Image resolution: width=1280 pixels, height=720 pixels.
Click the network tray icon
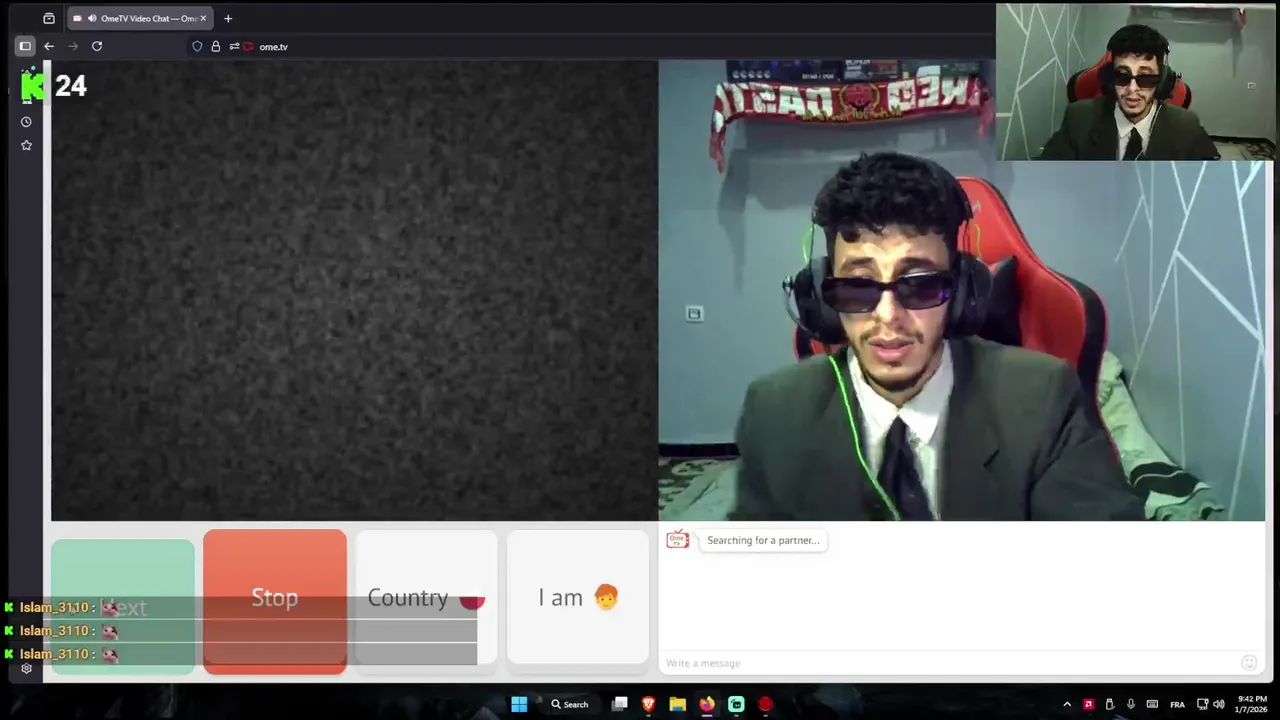coord(1202,704)
